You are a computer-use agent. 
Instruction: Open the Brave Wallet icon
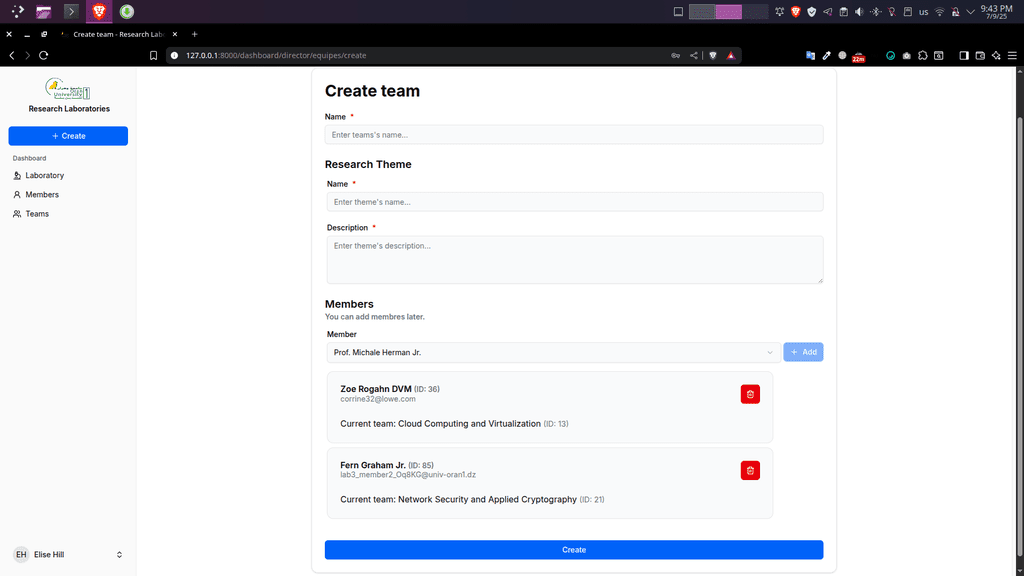[x=980, y=56]
